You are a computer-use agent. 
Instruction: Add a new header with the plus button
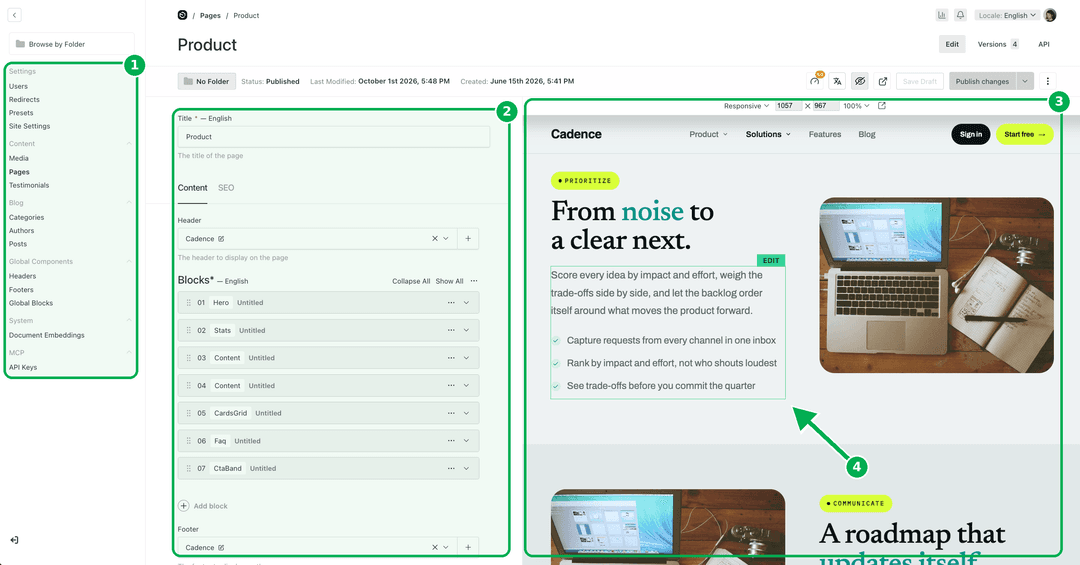[468, 238]
